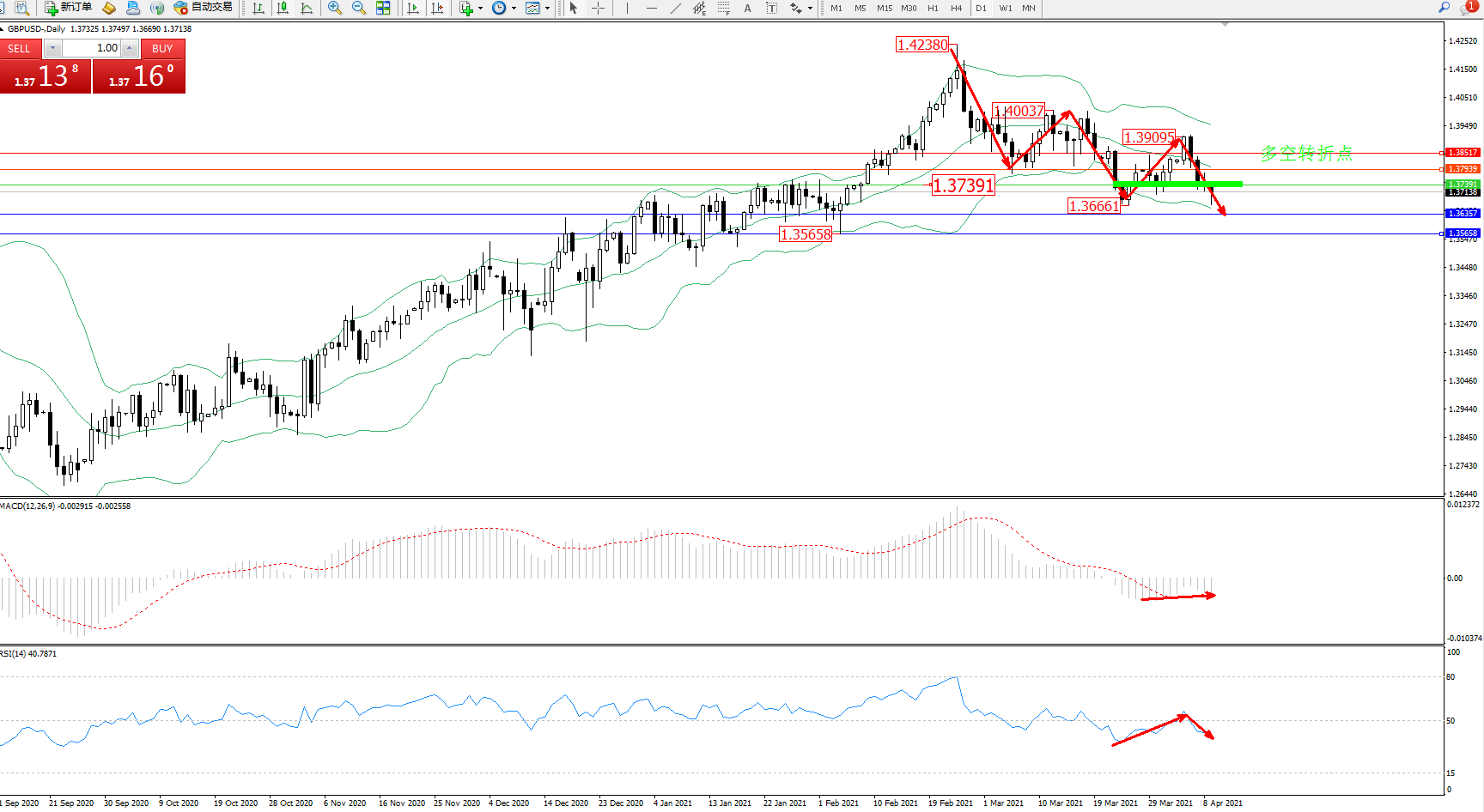Toggle the AutoTrading (自动交易) button
This screenshot has height=812, width=1484.
(x=203, y=8)
